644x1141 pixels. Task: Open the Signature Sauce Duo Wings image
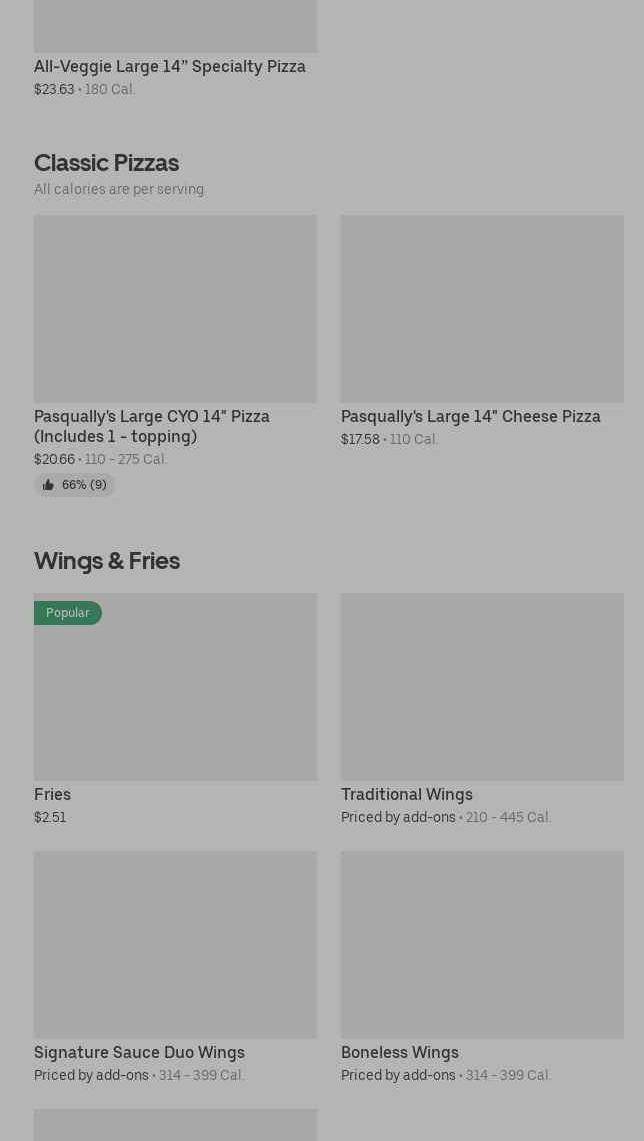[x=175, y=944]
